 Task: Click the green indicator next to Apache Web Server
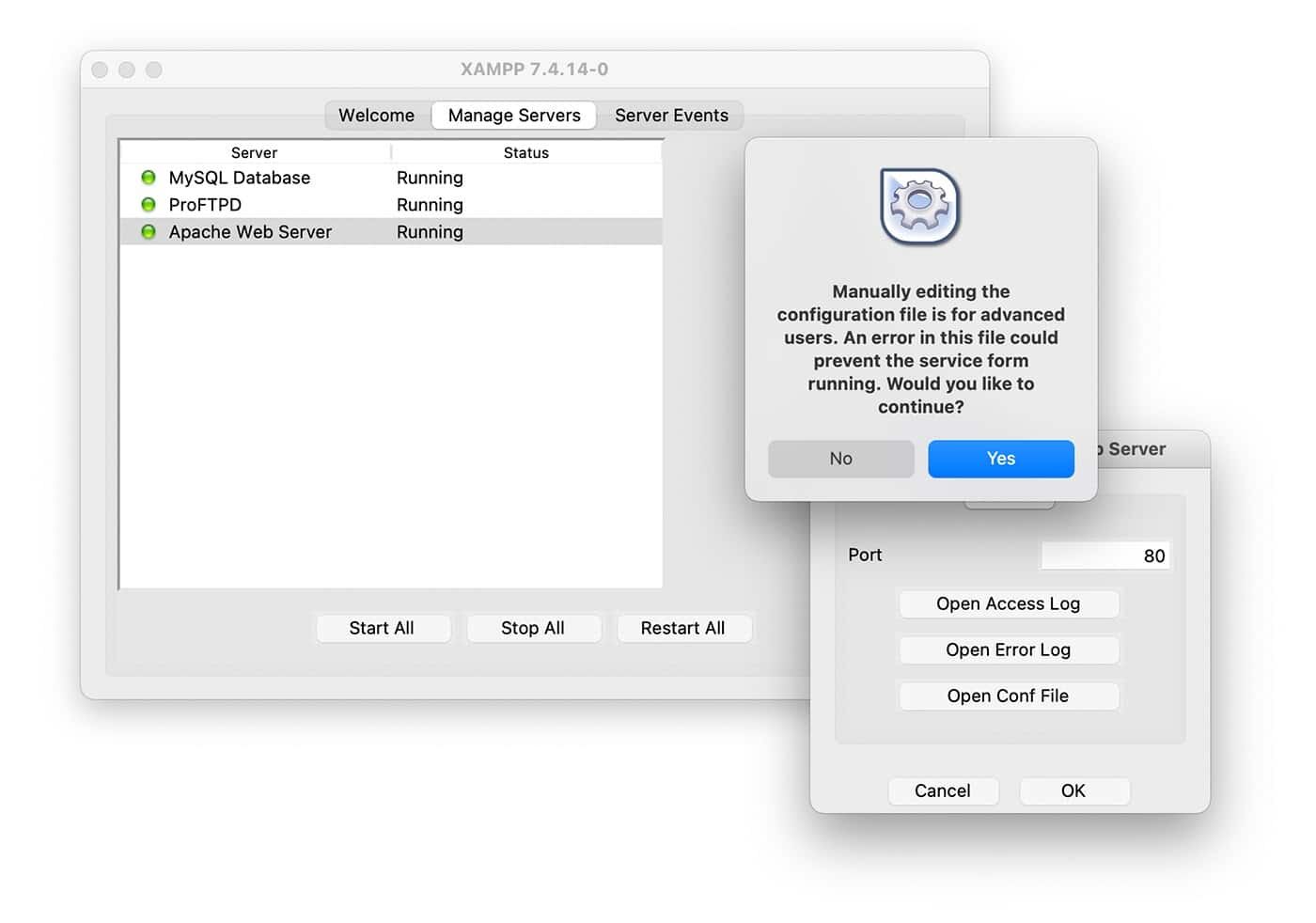pyautogui.click(x=149, y=232)
